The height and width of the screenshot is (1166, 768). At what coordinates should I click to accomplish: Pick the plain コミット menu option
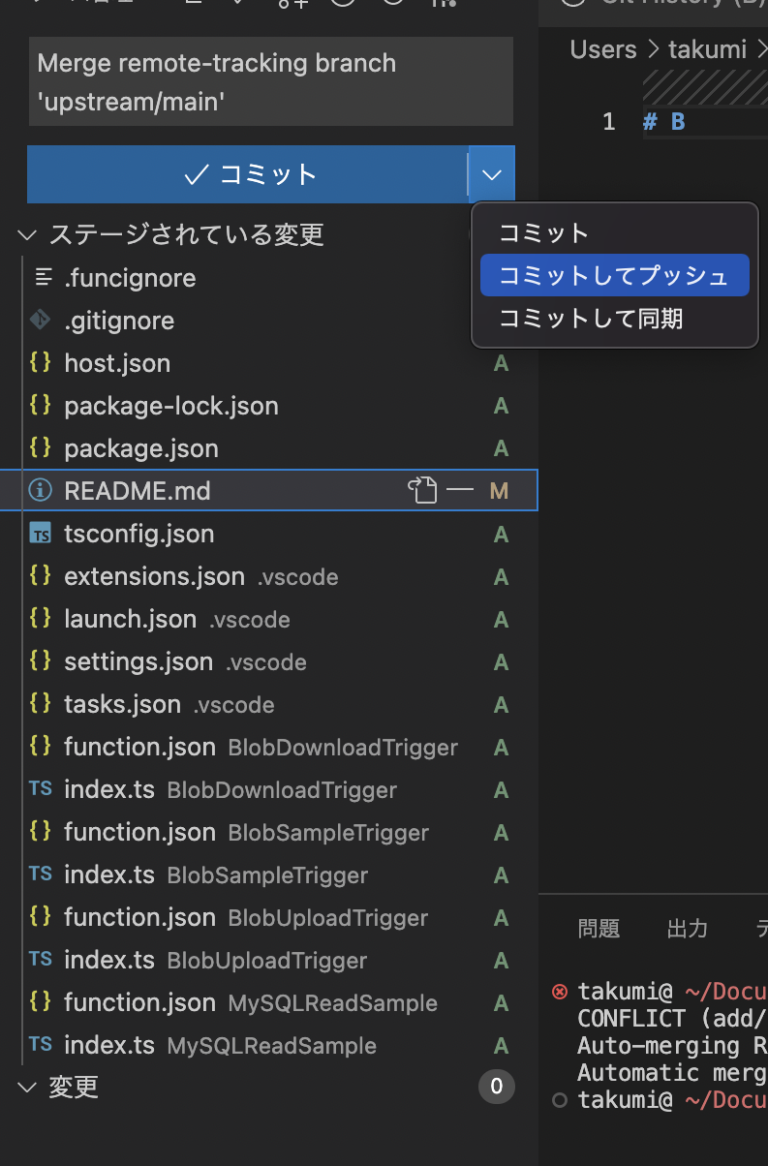[544, 233]
